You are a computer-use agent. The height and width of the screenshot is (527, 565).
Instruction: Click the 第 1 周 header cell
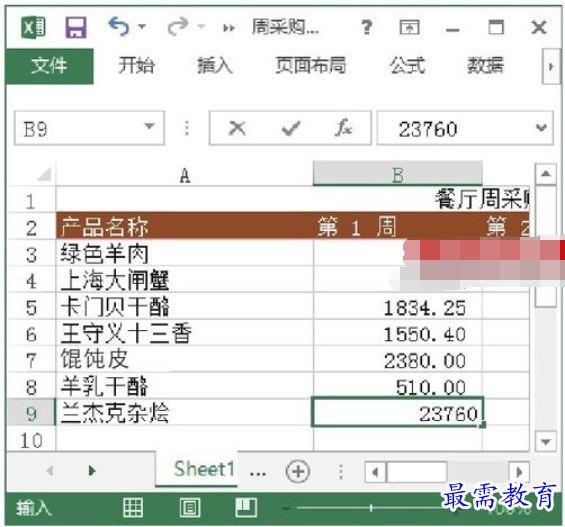pyautogui.click(x=398, y=227)
